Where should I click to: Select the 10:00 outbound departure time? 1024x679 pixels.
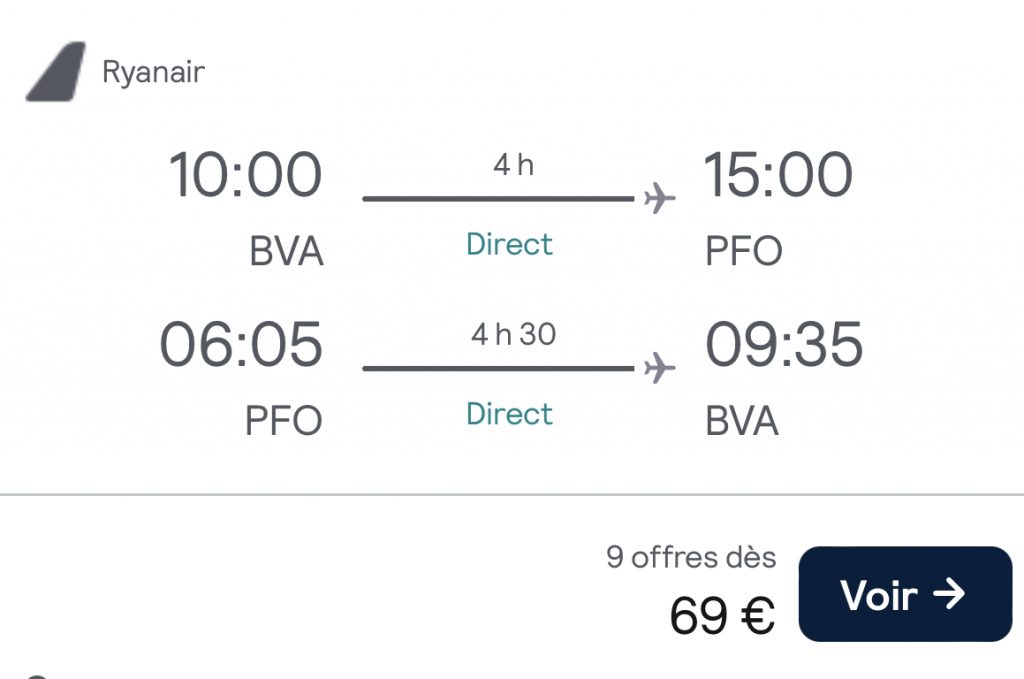pos(245,175)
